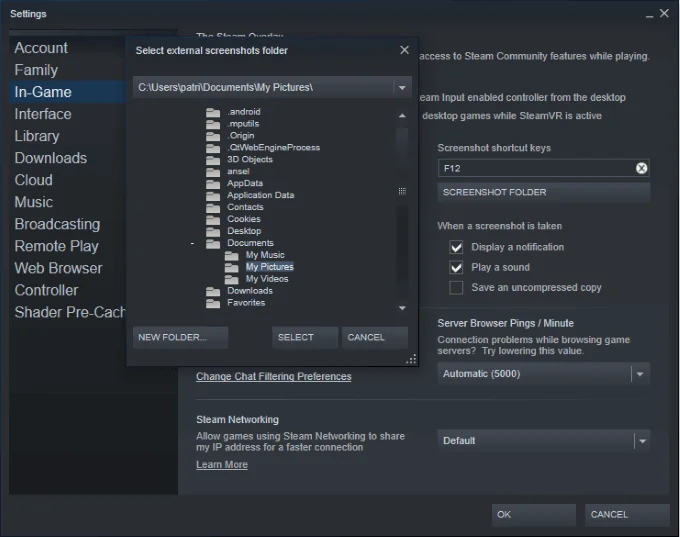Click the Cookies folder icon
This screenshot has width=680, height=537.
point(212,220)
